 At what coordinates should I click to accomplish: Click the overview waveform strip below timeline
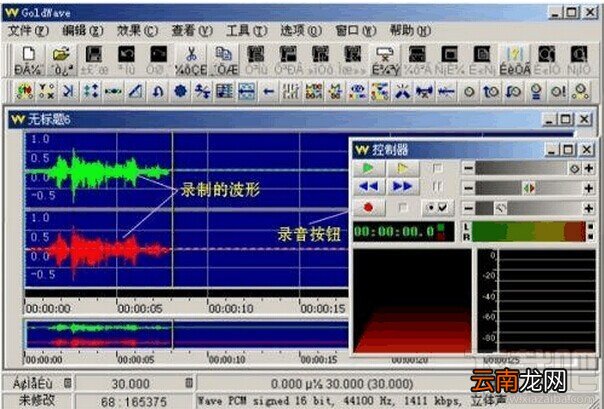click(186, 334)
